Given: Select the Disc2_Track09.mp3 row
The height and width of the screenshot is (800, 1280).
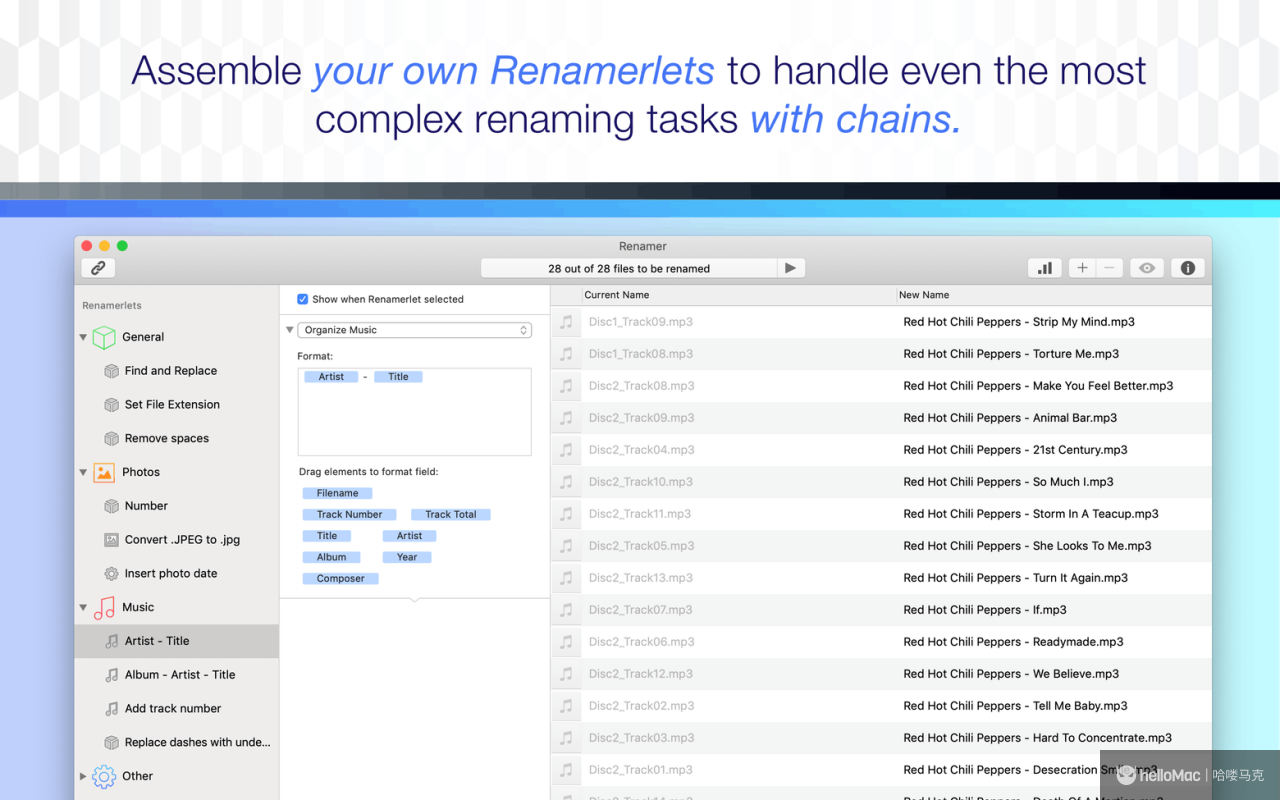Looking at the screenshot, I should (x=881, y=418).
